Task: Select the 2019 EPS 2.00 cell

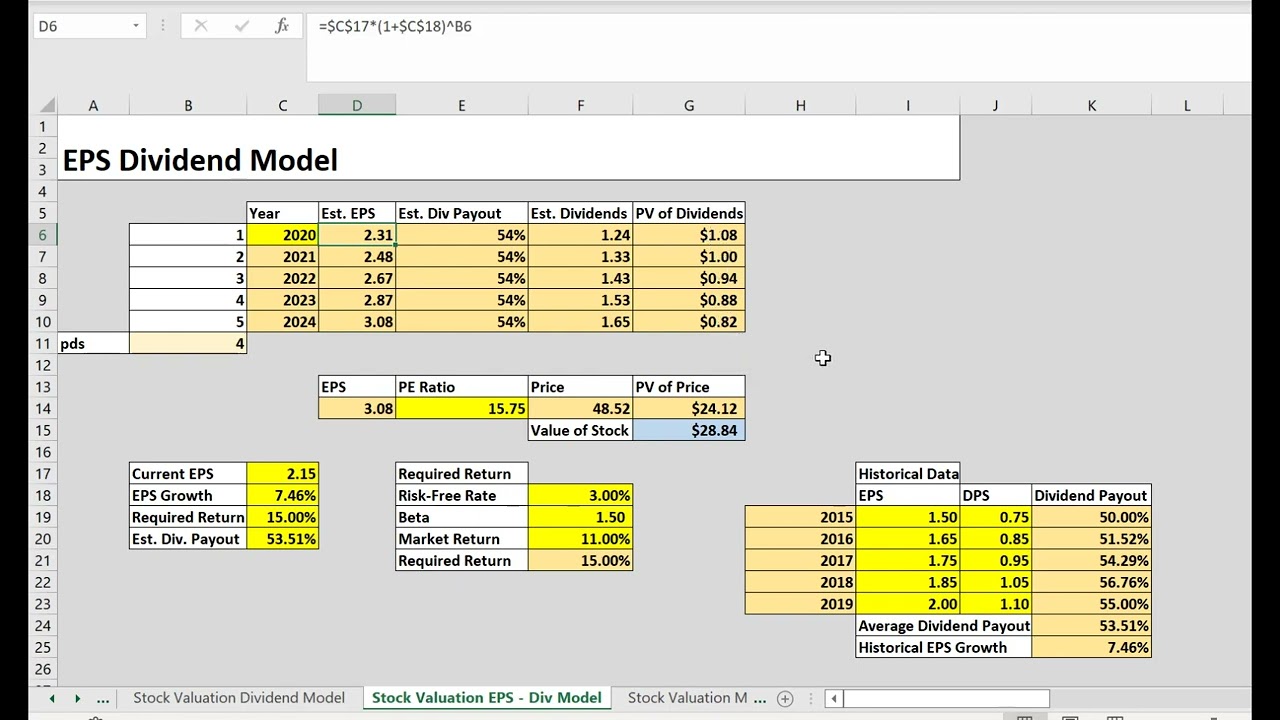Action: coord(908,604)
